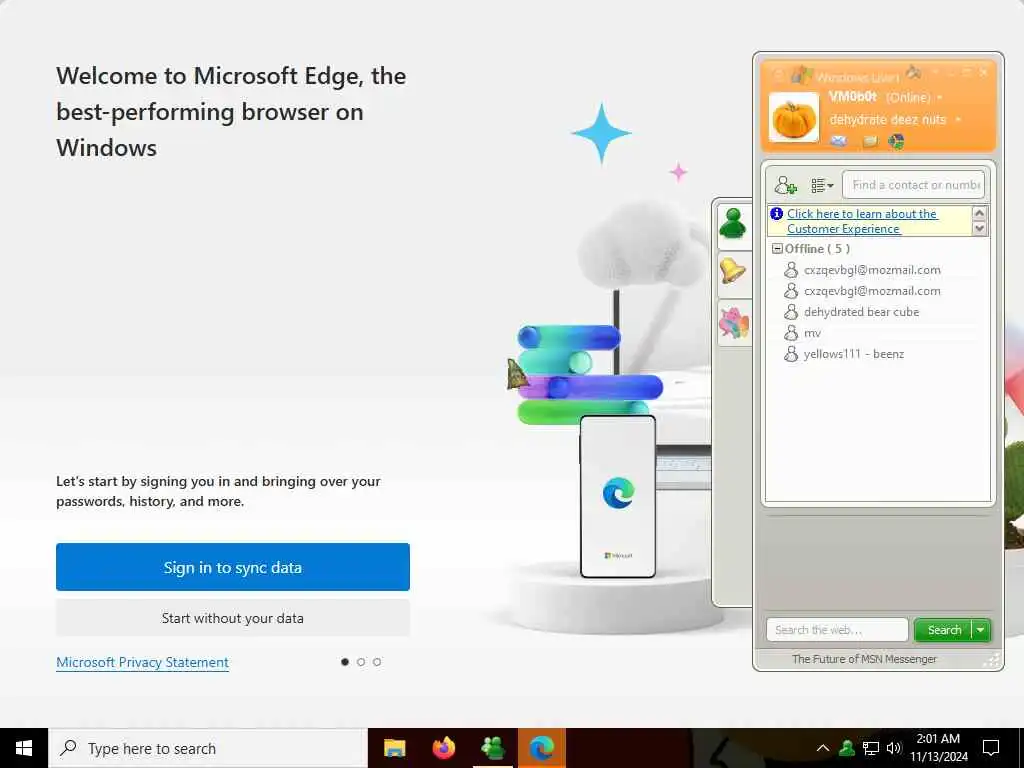Click the Messenger system tray icon
The height and width of the screenshot is (768, 1024).
pyautogui.click(x=847, y=748)
